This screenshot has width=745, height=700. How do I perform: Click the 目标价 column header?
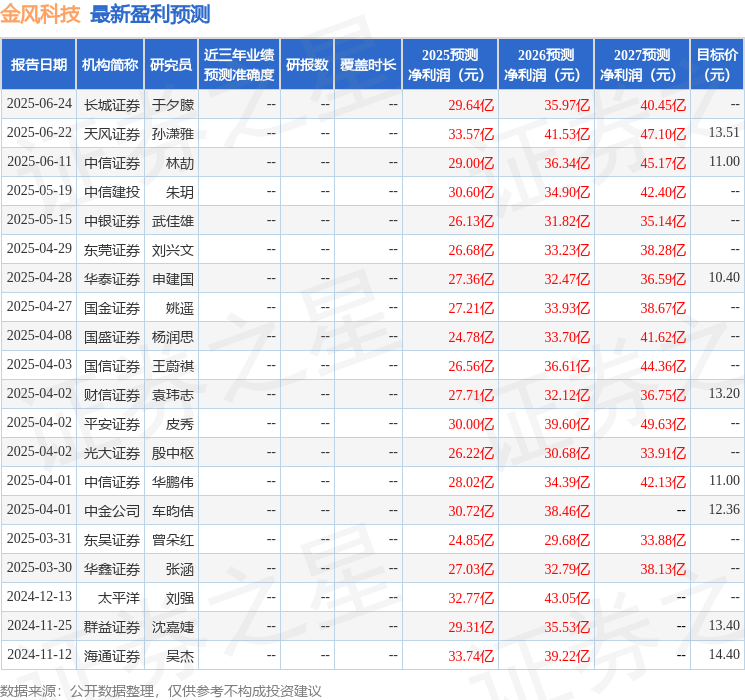coord(717,65)
